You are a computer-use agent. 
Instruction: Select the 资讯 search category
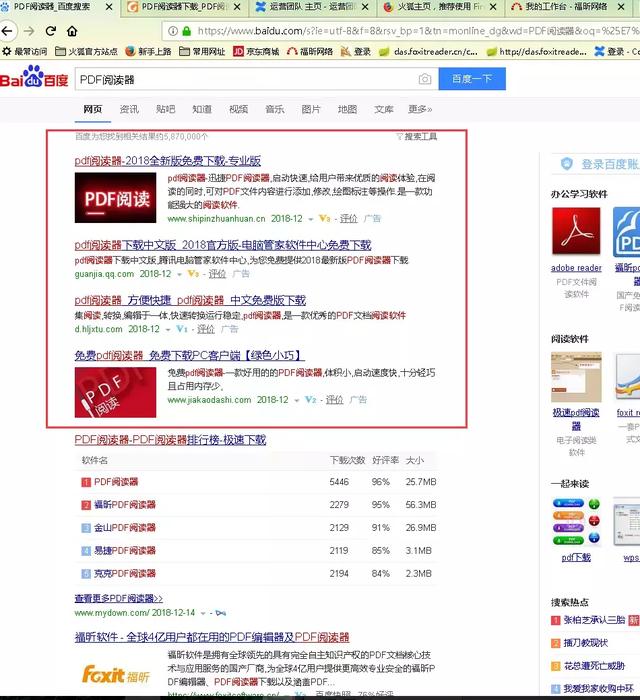[129, 109]
